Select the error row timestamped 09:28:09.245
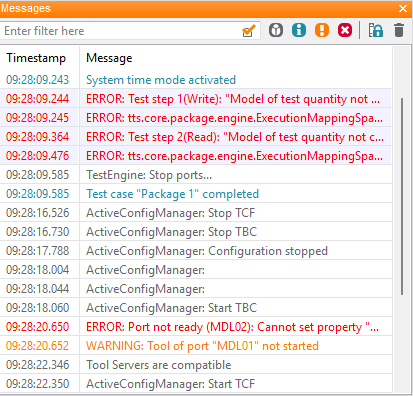The height and width of the screenshot is (396, 413). [x=196, y=118]
